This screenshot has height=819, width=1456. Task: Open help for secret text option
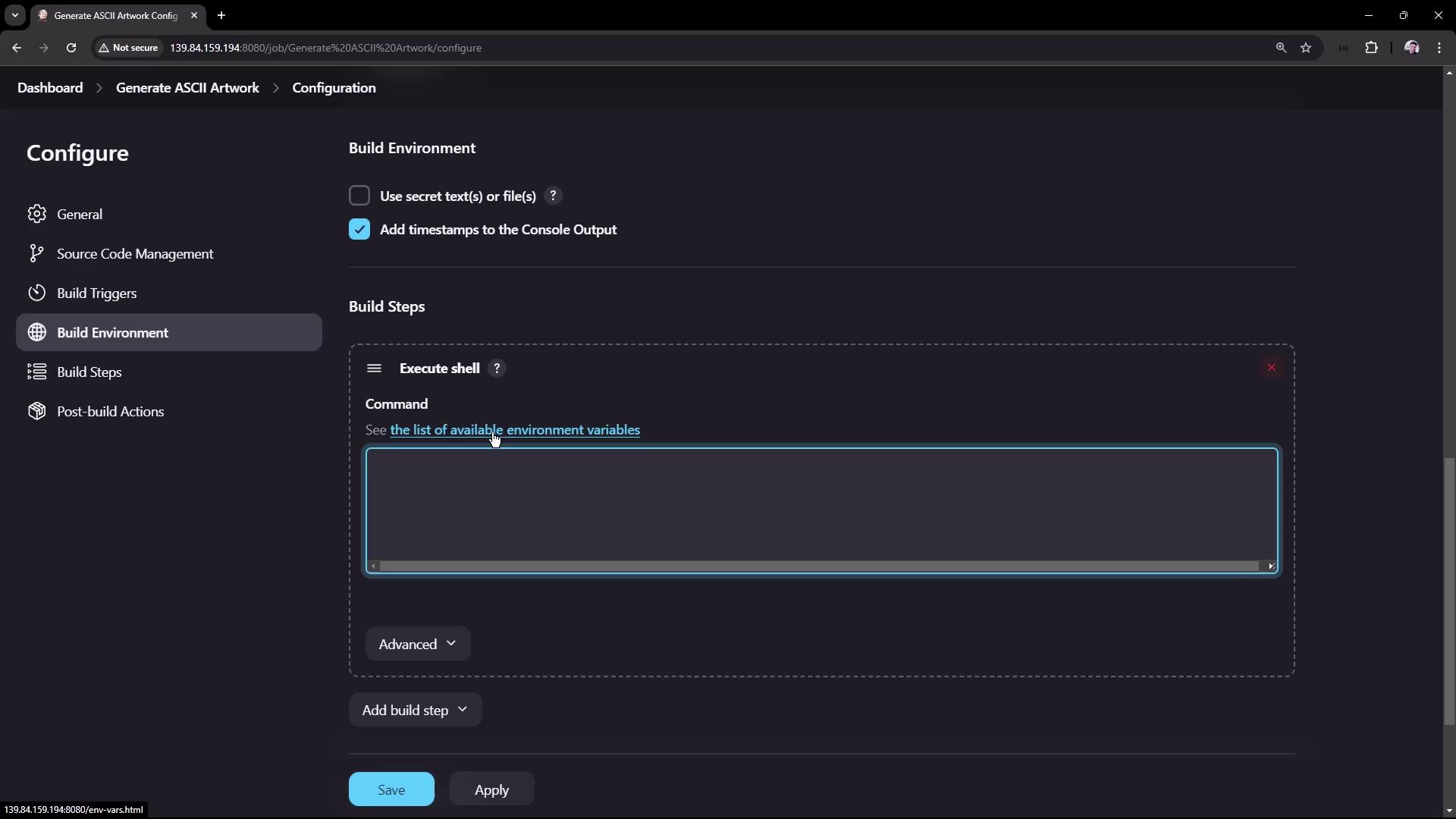553,196
